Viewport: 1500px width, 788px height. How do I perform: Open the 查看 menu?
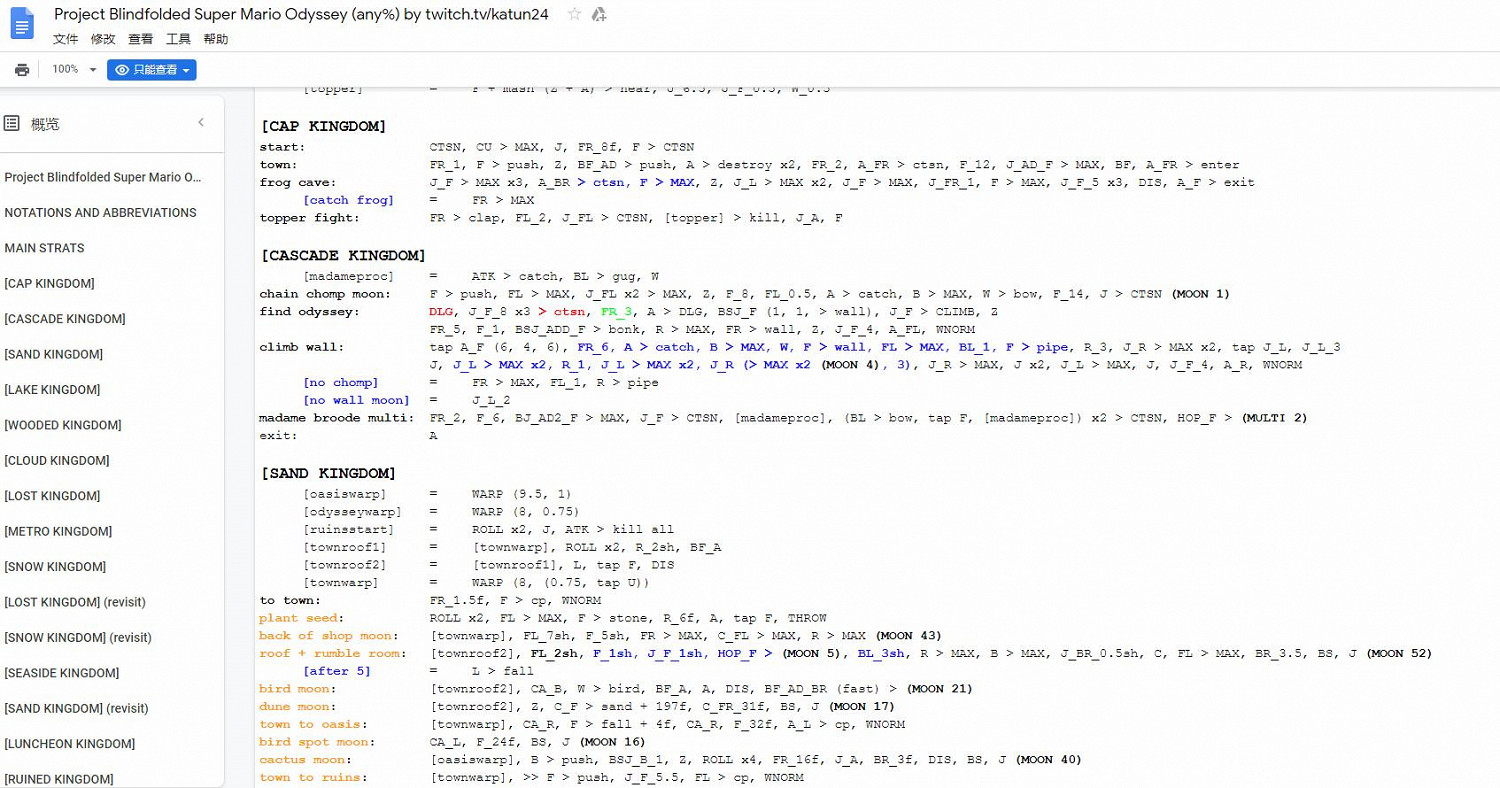[140, 39]
